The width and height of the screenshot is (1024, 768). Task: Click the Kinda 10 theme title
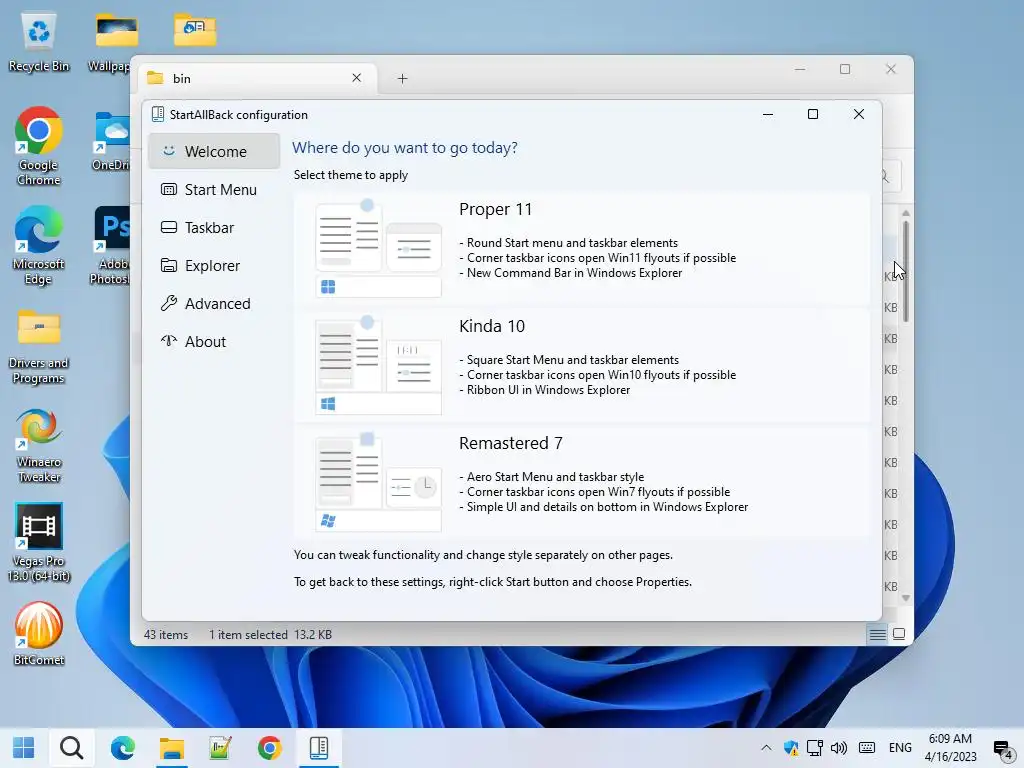click(492, 326)
